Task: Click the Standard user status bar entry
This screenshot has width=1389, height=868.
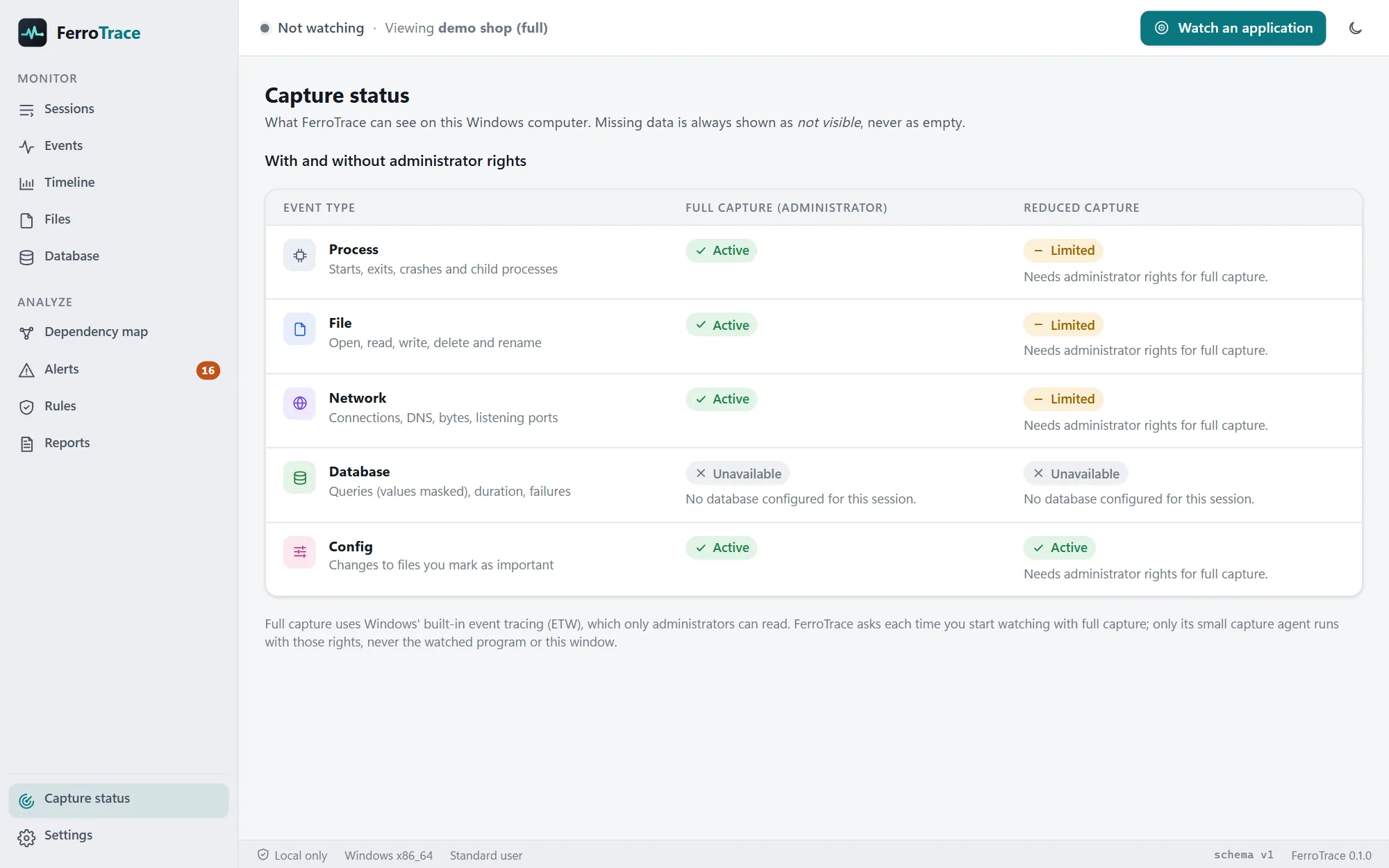Action: (486, 856)
